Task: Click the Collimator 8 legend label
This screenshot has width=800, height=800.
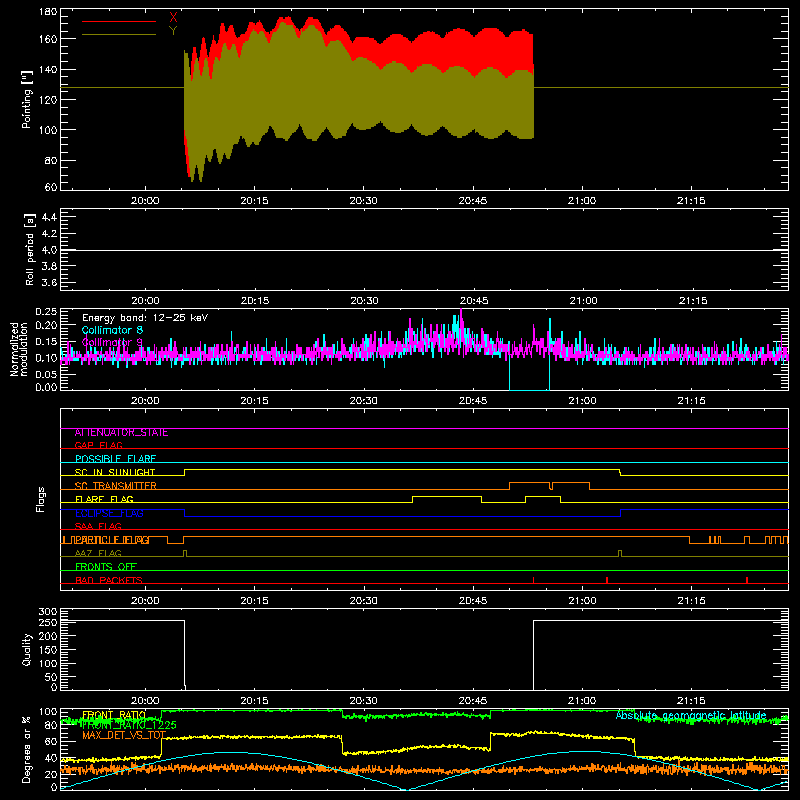Action: point(112,330)
